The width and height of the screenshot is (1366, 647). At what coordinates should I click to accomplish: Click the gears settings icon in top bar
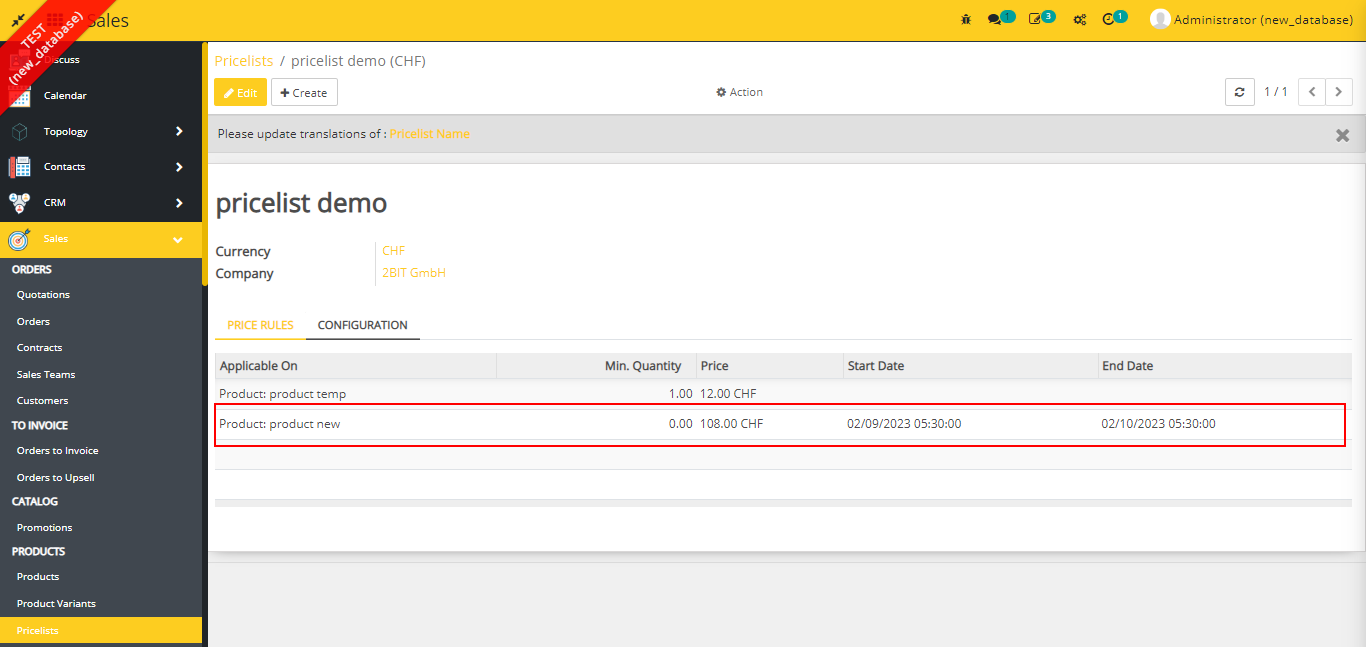coord(1080,20)
